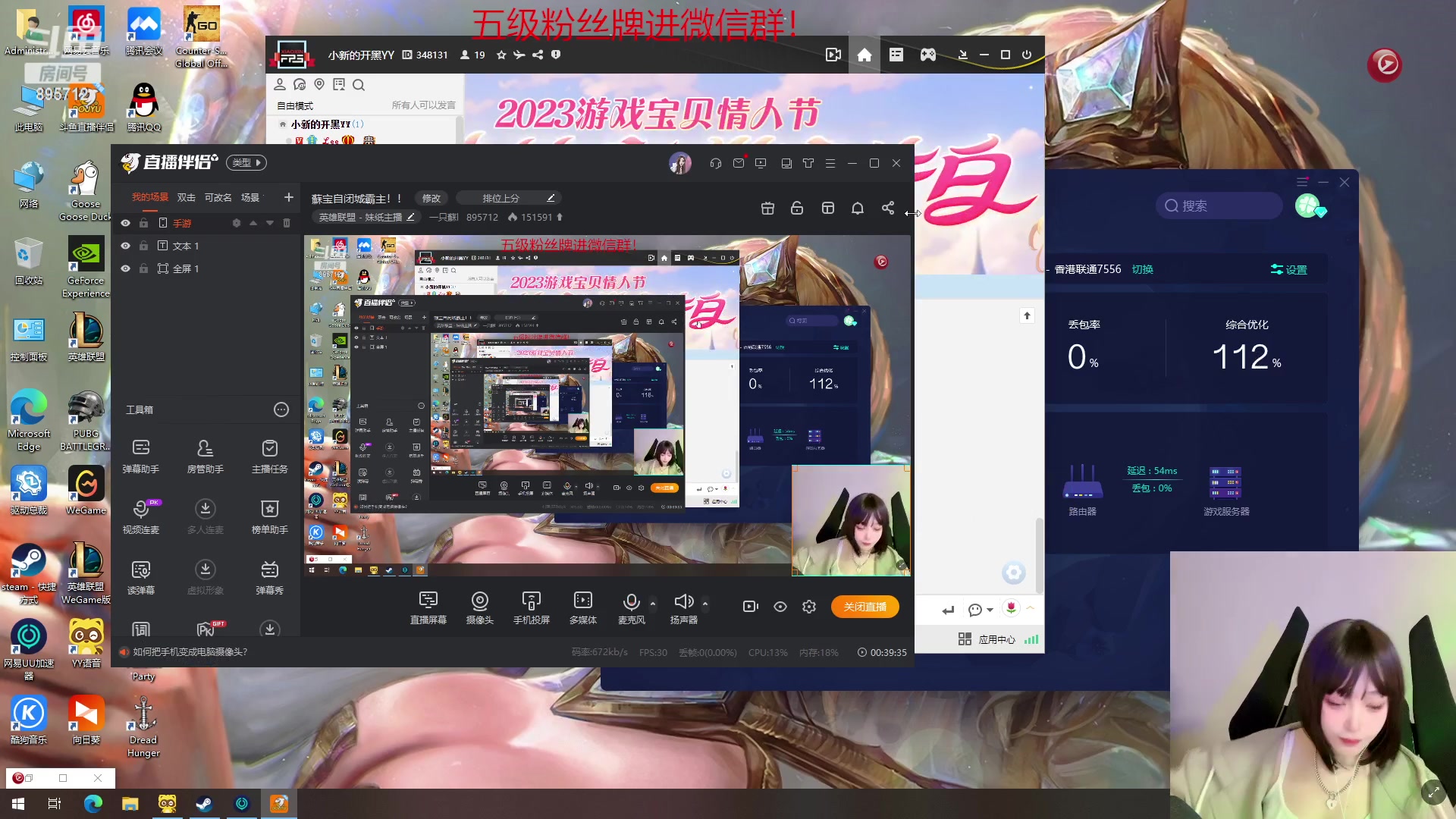The width and height of the screenshot is (1456, 819).
Task: Launch Steam from the Windows taskbar
Action: [x=203, y=803]
